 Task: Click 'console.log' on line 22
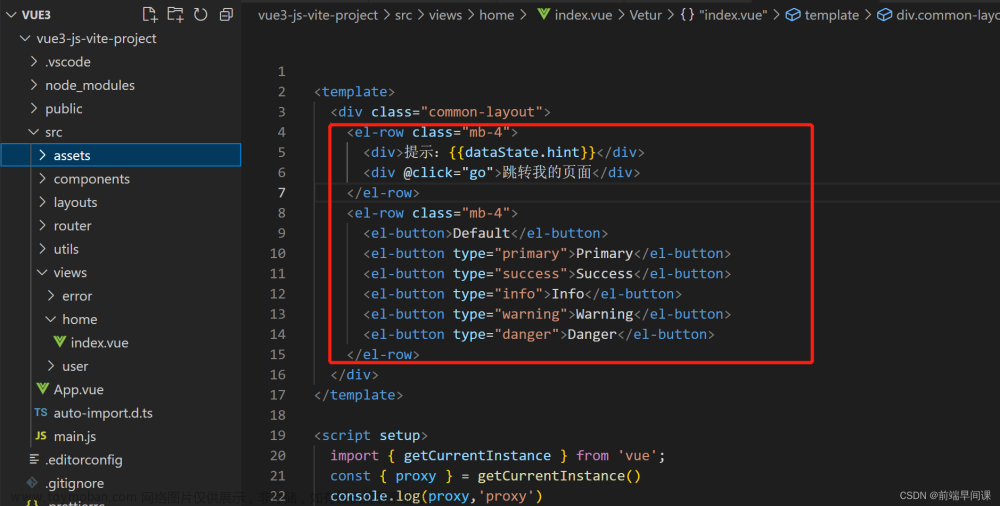(374, 496)
